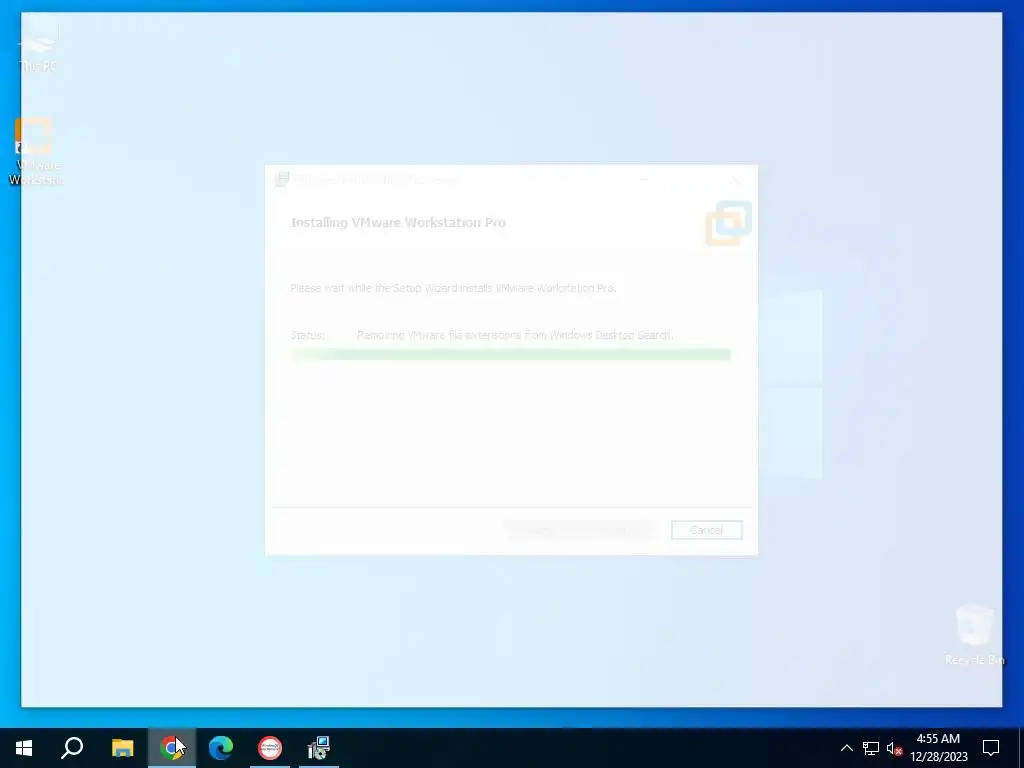Click the green installation progress bar
1024x768 pixels.
pos(511,354)
